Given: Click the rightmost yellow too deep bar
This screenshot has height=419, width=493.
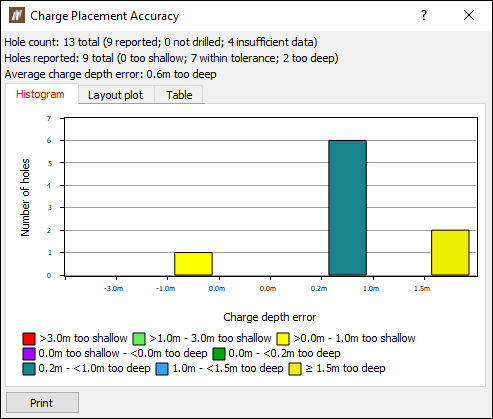Looking at the screenshot, I should pos(450,253).
